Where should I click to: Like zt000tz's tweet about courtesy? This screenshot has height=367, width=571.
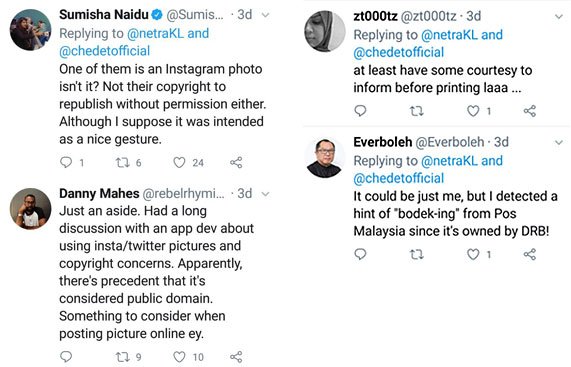pos(473,111)
